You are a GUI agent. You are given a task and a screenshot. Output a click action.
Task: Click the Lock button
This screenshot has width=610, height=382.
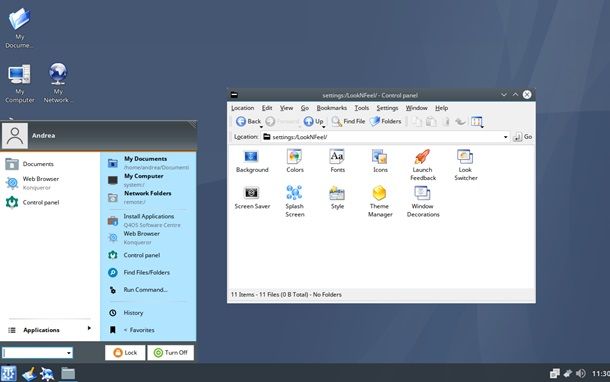(125, 352)
